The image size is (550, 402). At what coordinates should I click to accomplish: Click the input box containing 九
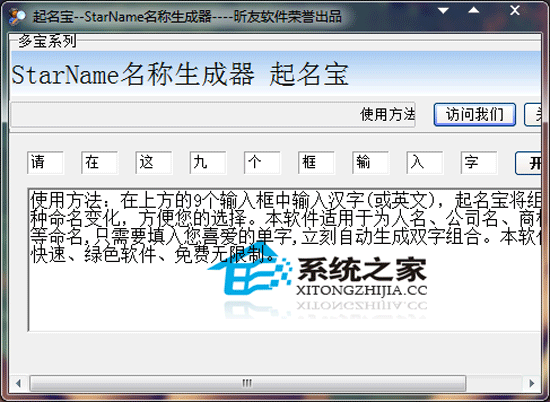pos(208,162)
